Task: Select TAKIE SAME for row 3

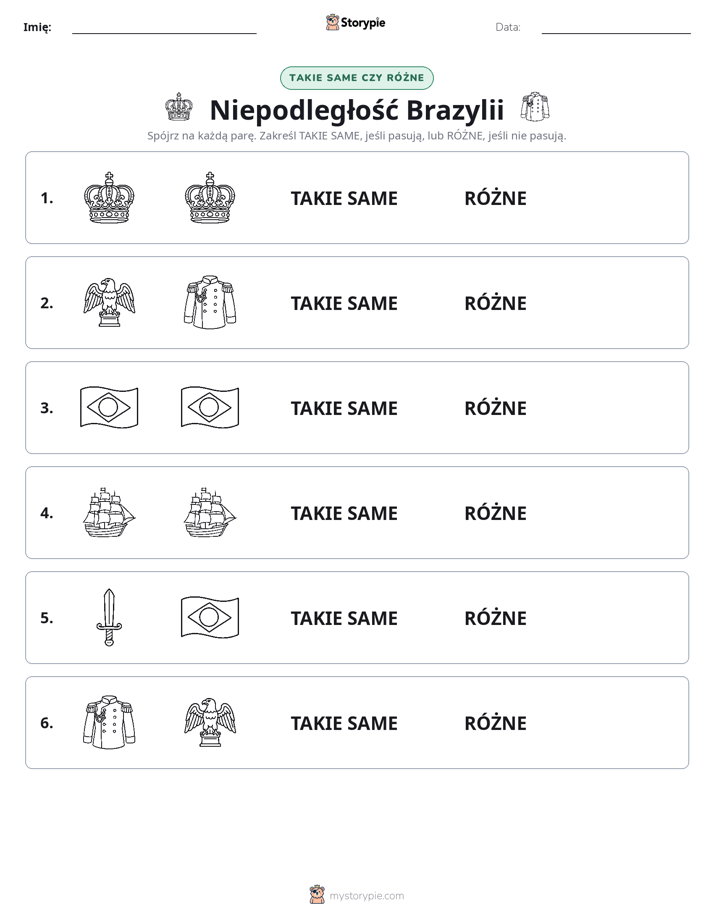Action: [344, 408]
